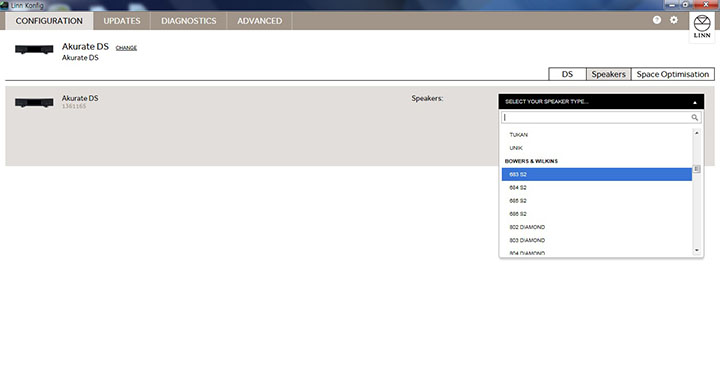Click the Akurate DS device image in header

pyautogui.click(x=34, y=49)
